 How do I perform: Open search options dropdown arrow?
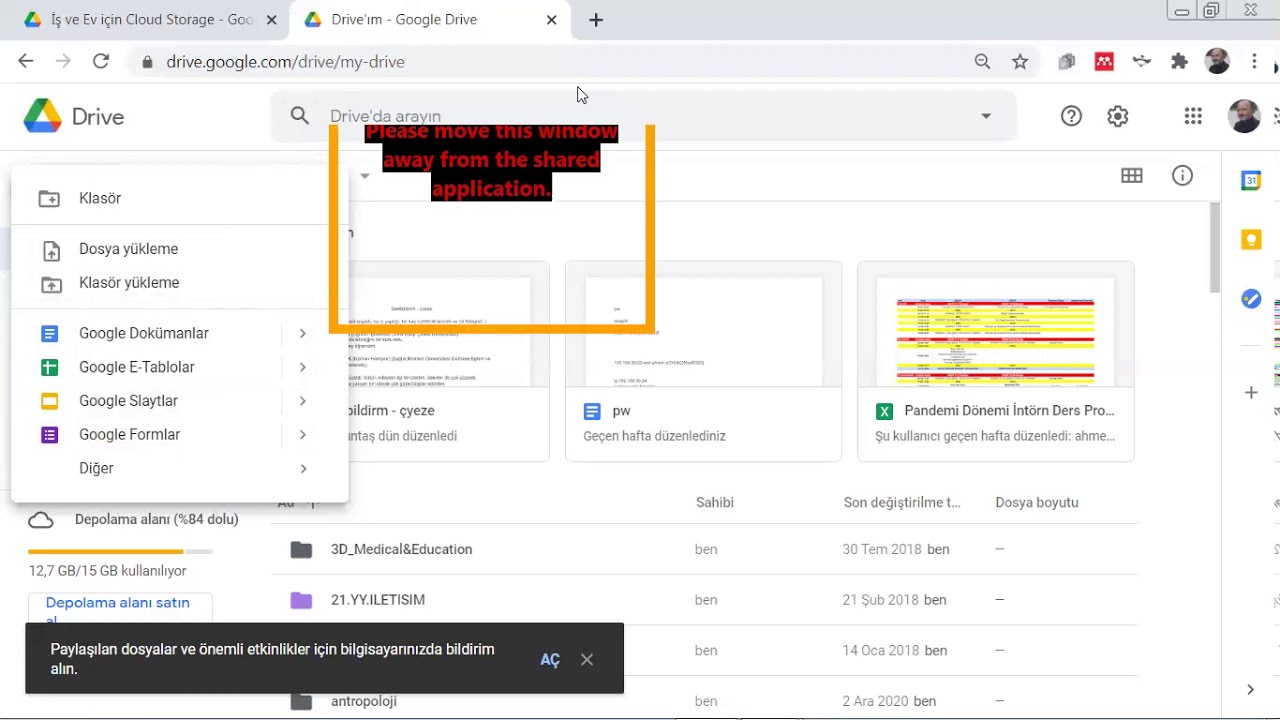986,116
